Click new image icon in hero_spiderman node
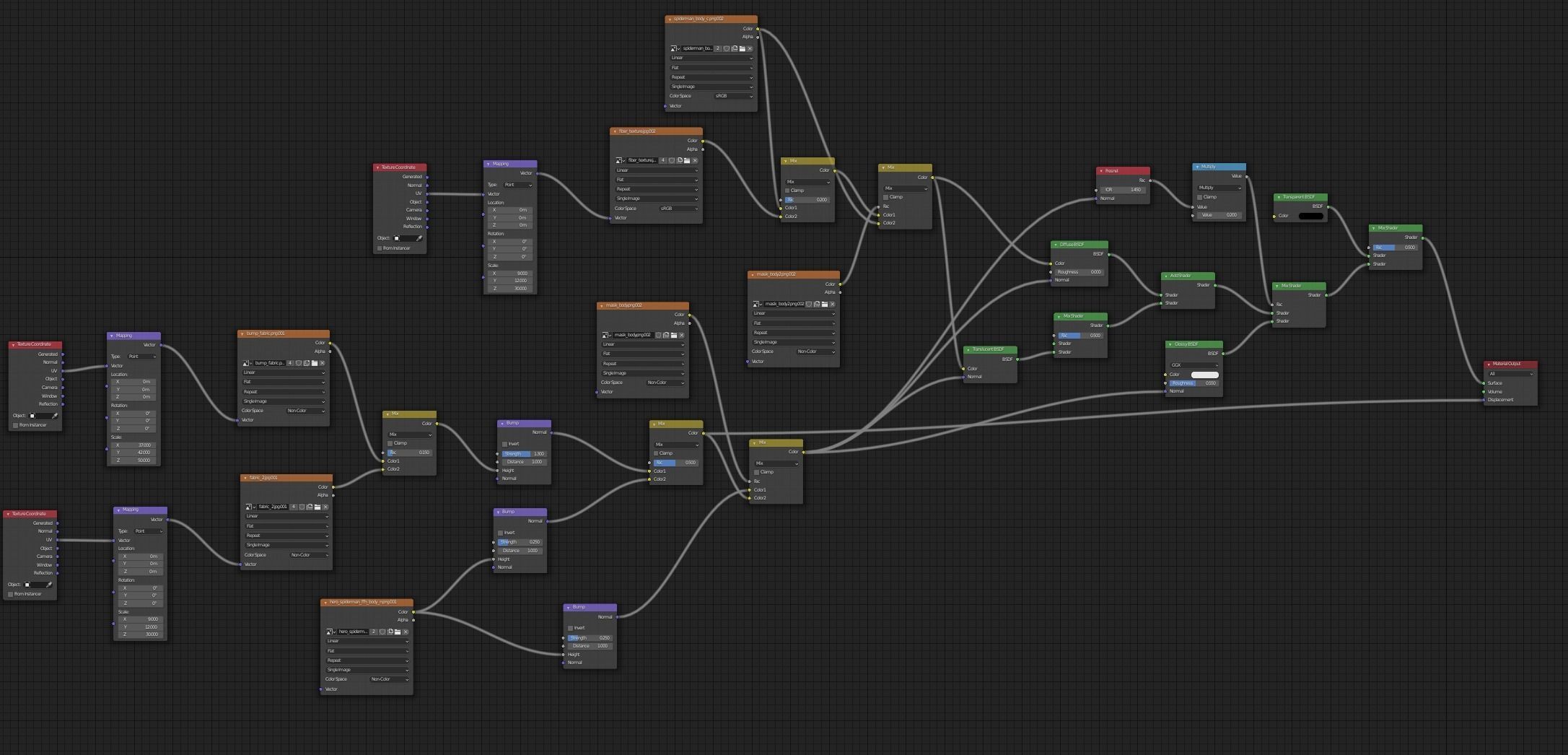The image size is (1568, 755). 390,632
